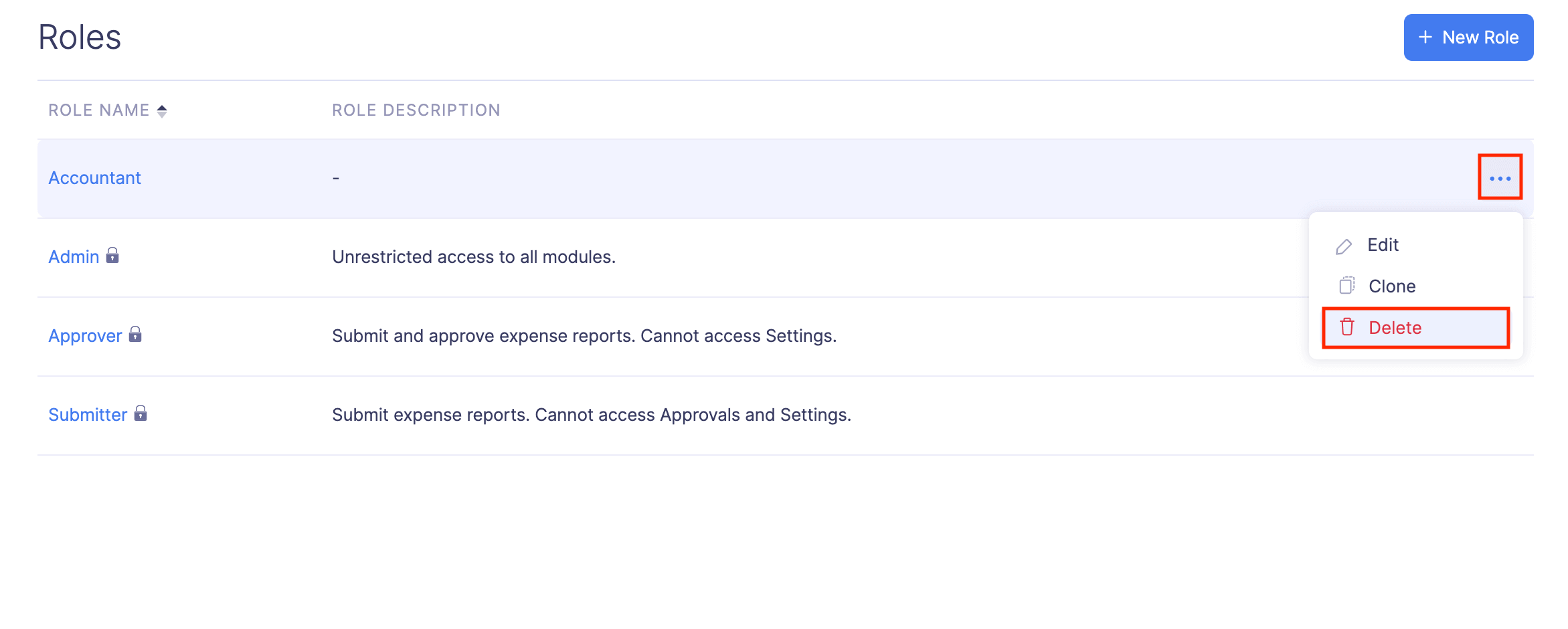This screenshot has height=629, width=1568.
Task: Click the lock icon next to Submitter
Action: [x=141, y=414]
